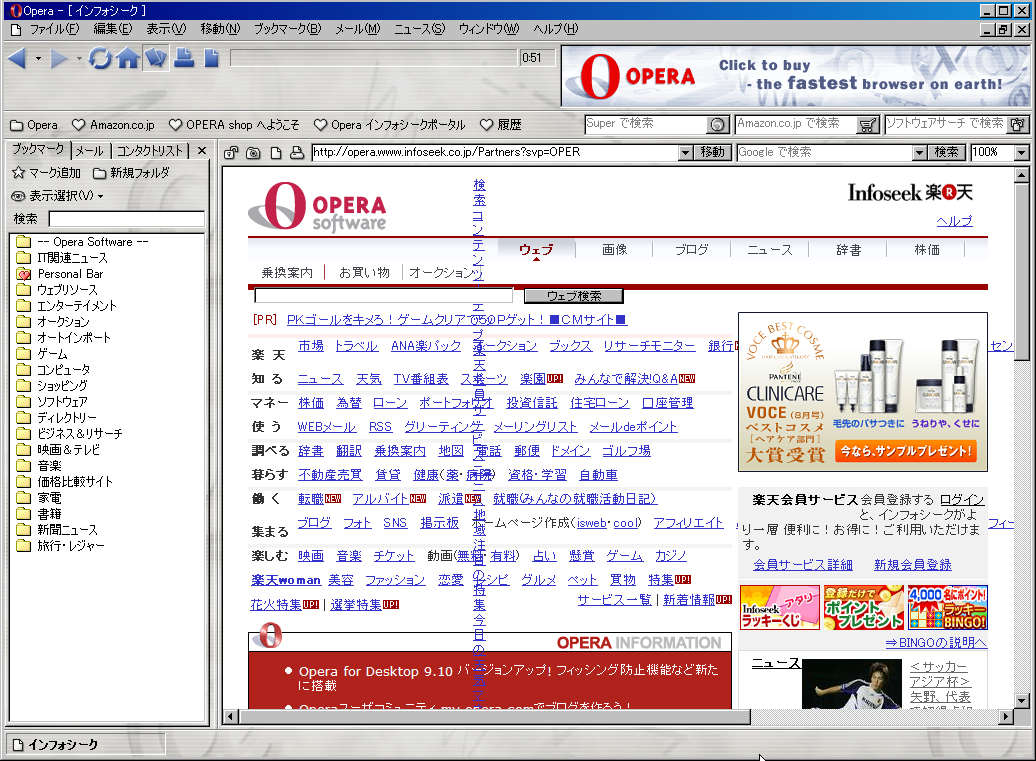Click in the Infoseek web search field
Viewport: 1036px width, 761px height.
click(x=384, y=296)
